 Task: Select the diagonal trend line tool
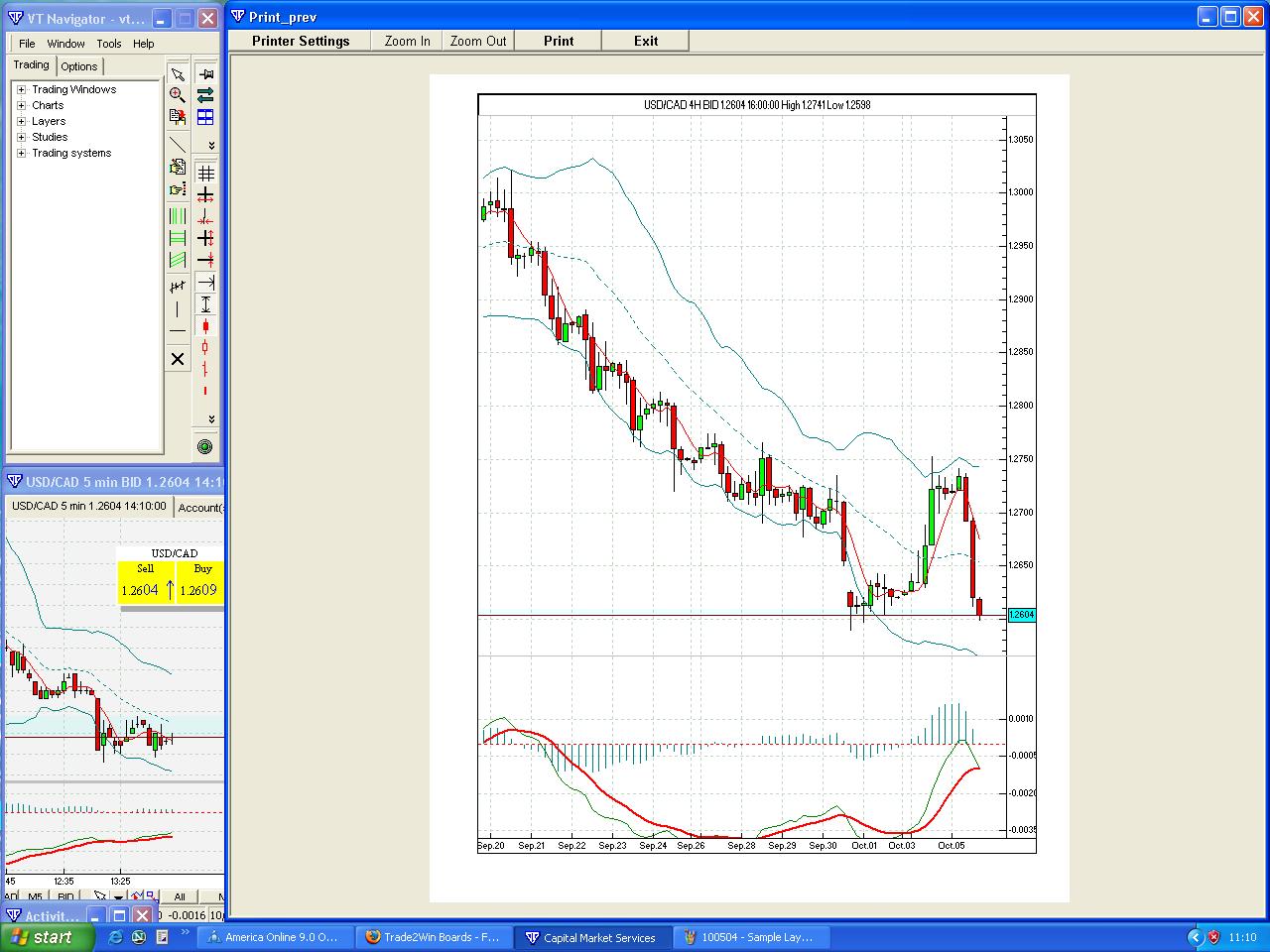pyautogui.click(x=177, y=146)
